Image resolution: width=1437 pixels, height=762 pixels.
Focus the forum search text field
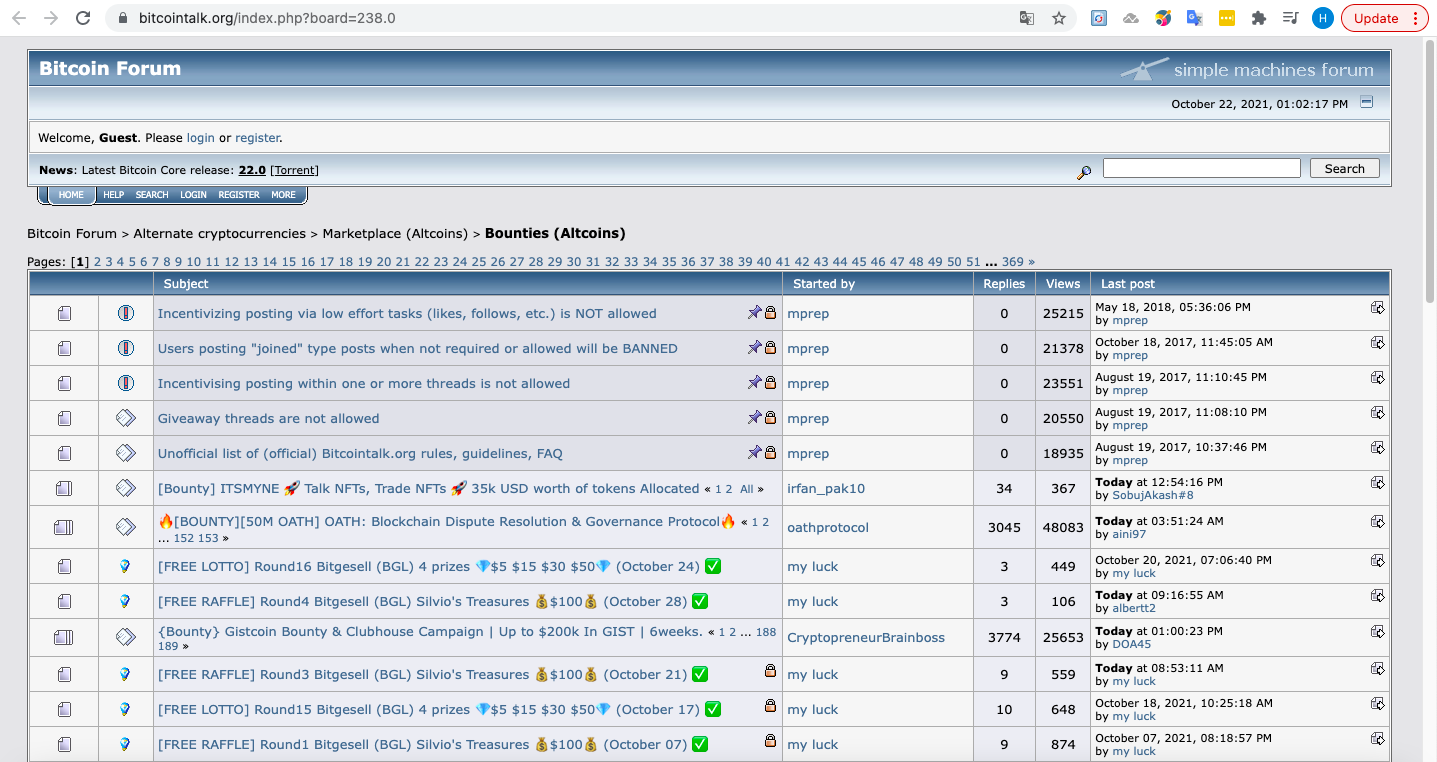point(1201,168)
